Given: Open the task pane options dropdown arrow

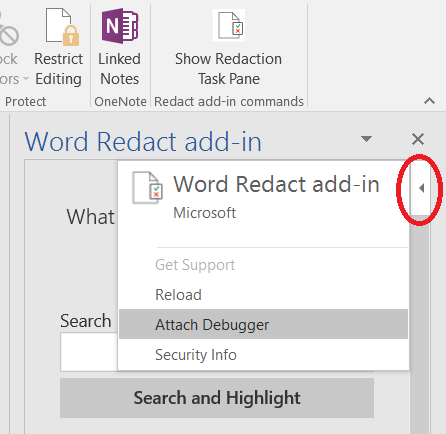Looking at the screenshot, I should (x=366, y=139).
